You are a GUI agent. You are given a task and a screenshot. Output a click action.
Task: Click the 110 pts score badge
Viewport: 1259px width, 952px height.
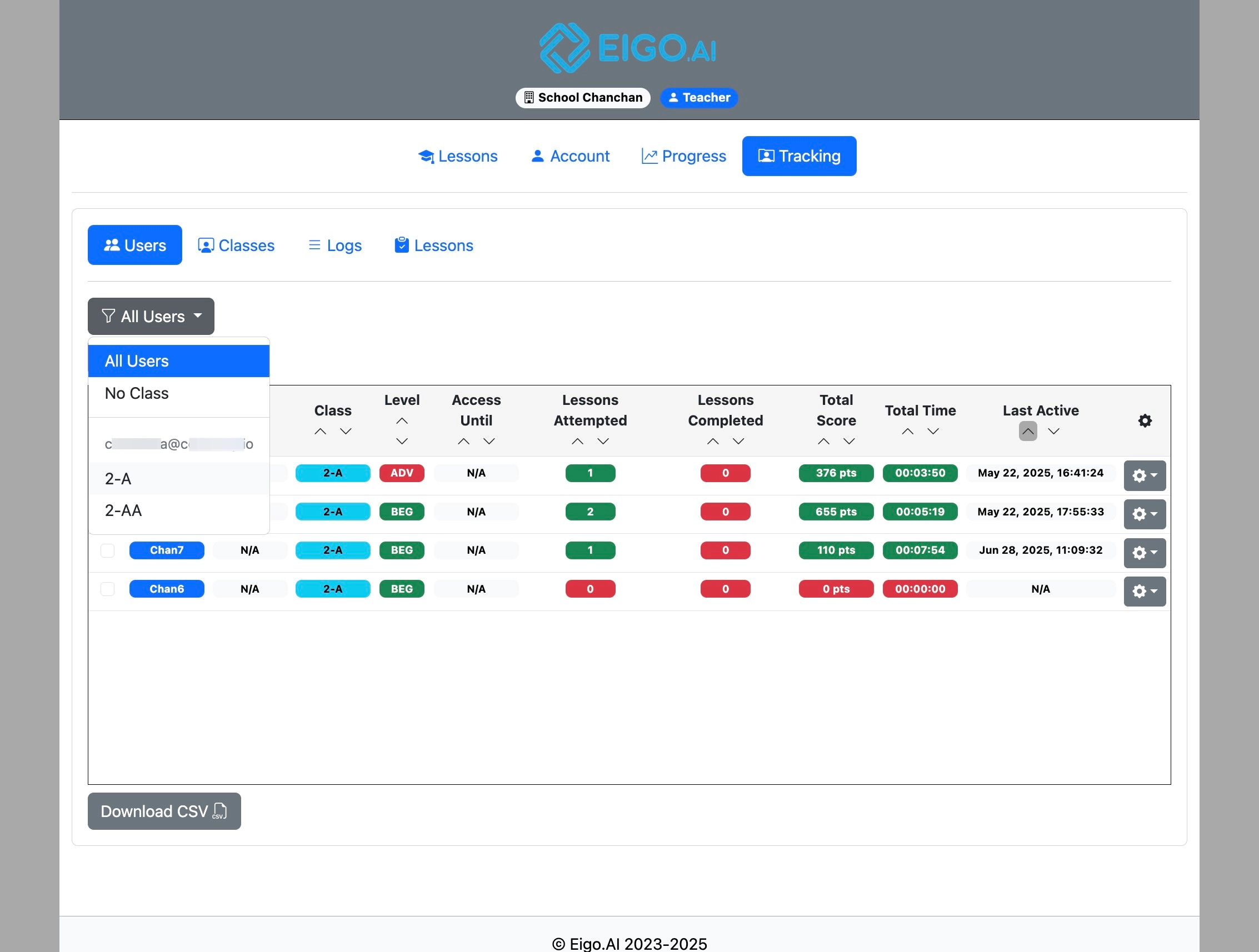pyautogui.click(x=836, y=550)
